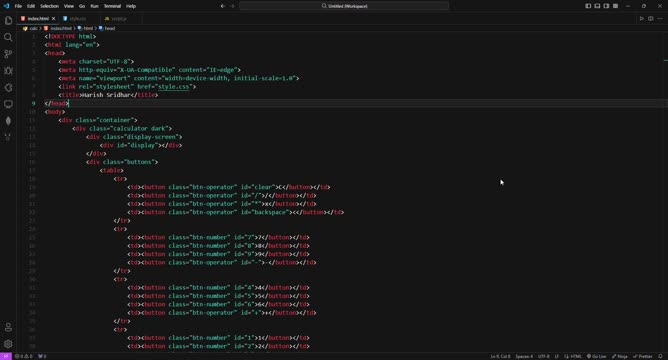Open the Customize Layout icon

pyautogui.click(x=616, y=6)
